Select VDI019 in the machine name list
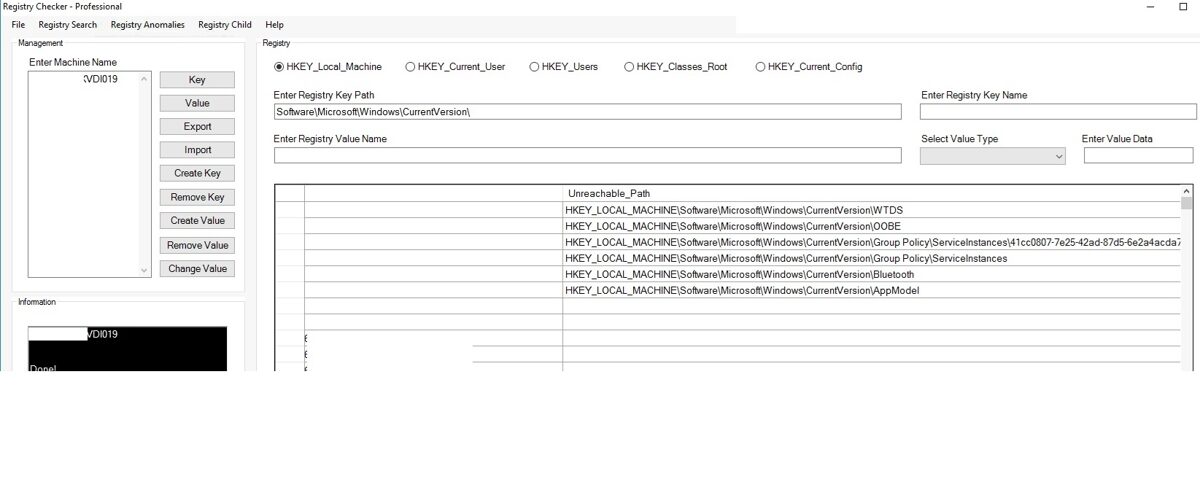 [x=102, y=79]
